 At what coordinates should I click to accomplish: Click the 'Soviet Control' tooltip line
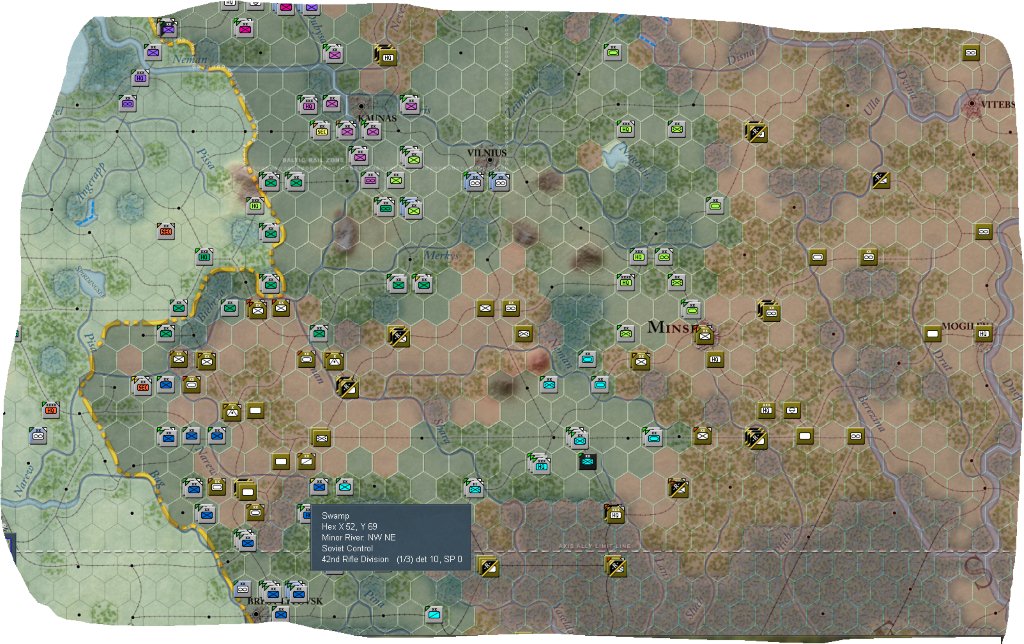[347, 548]
